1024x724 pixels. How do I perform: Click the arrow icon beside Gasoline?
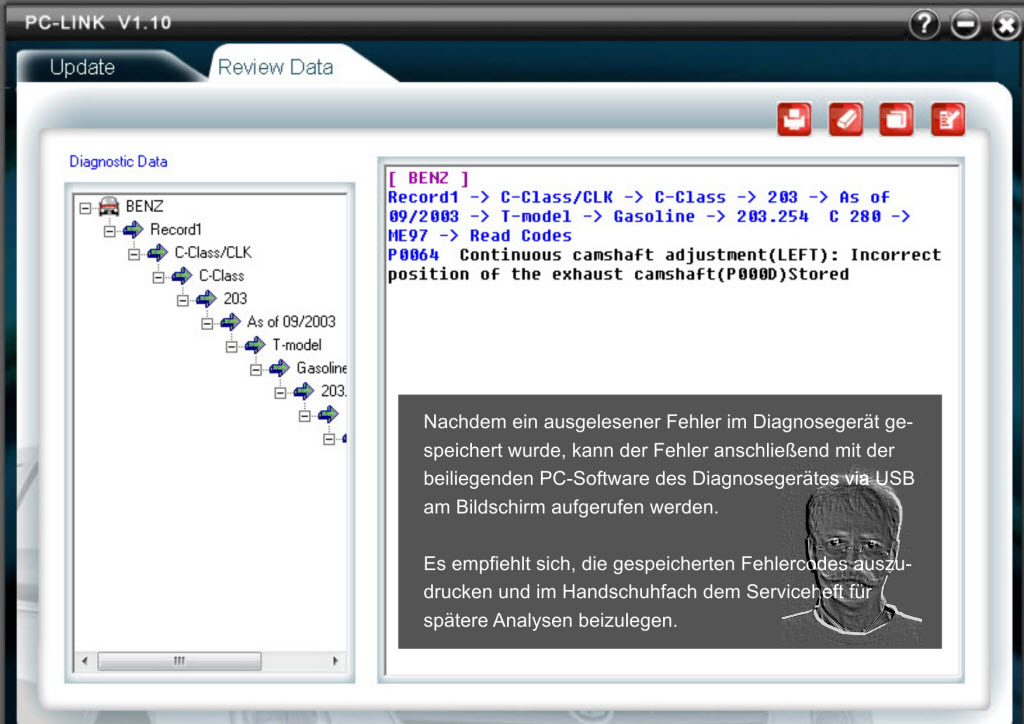point(279,368)
